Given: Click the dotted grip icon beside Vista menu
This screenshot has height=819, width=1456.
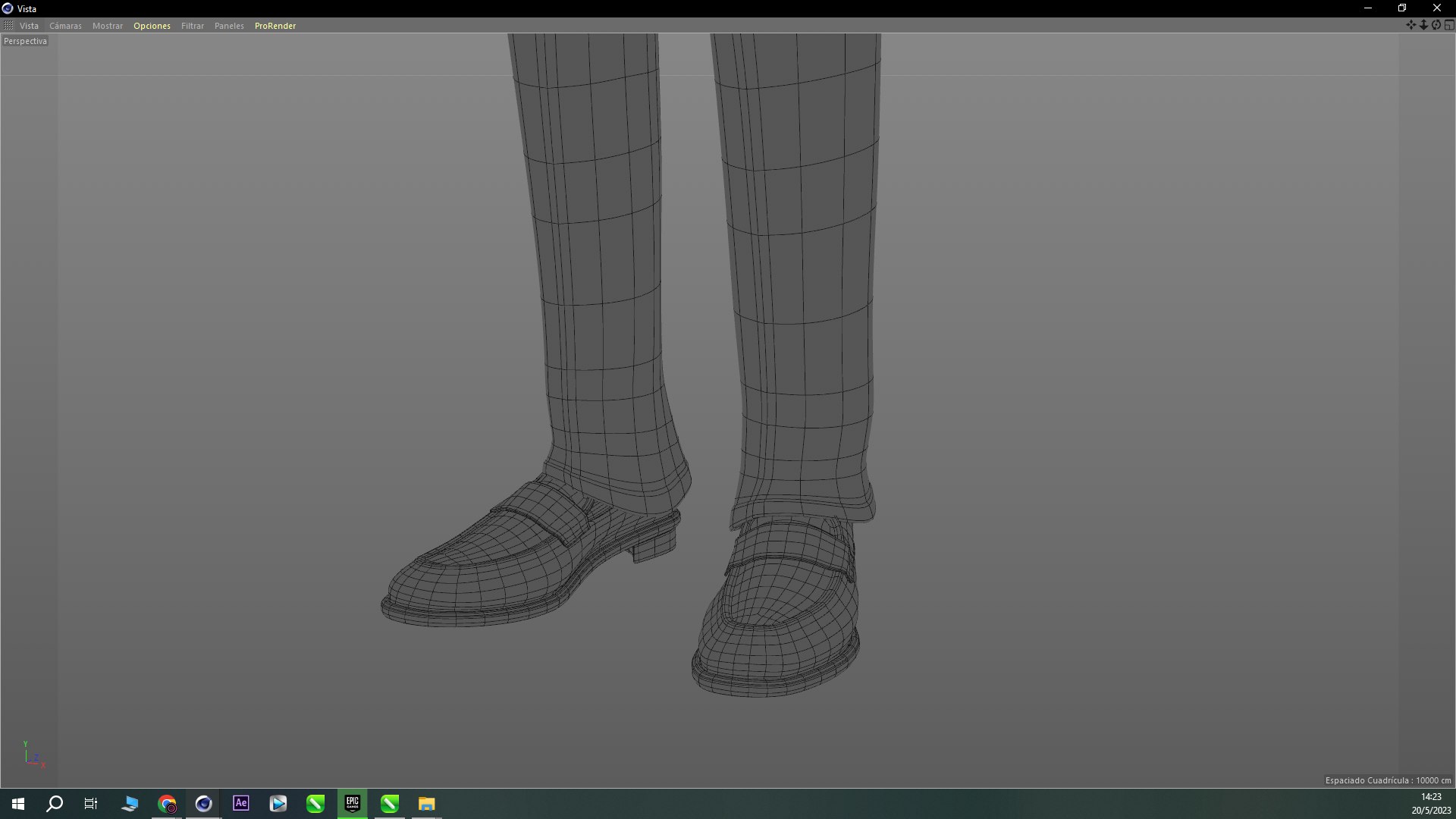Looking at the screenshot, I should (8, 25).
